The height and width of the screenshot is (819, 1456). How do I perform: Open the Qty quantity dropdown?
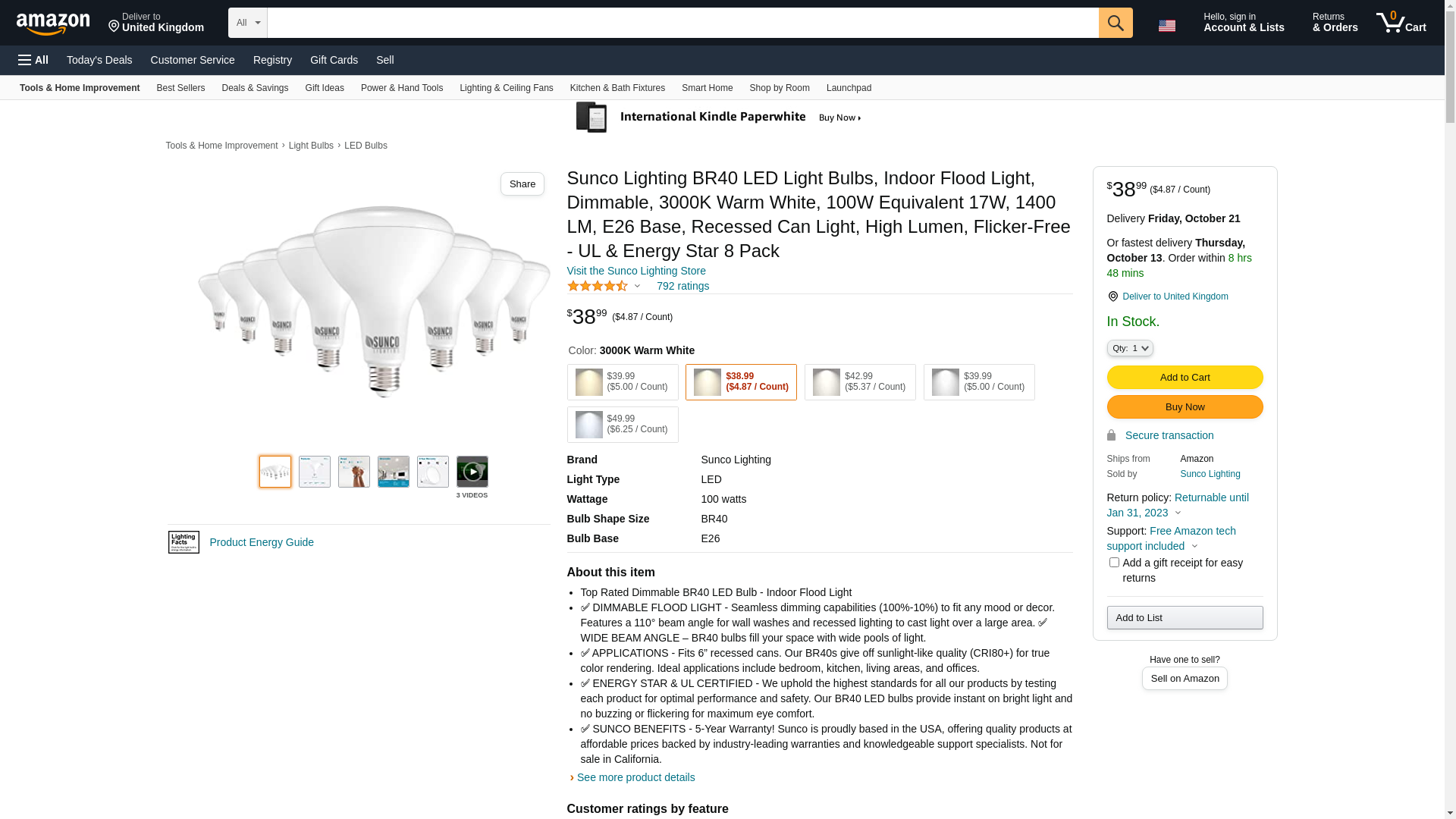pos(1130,348)
